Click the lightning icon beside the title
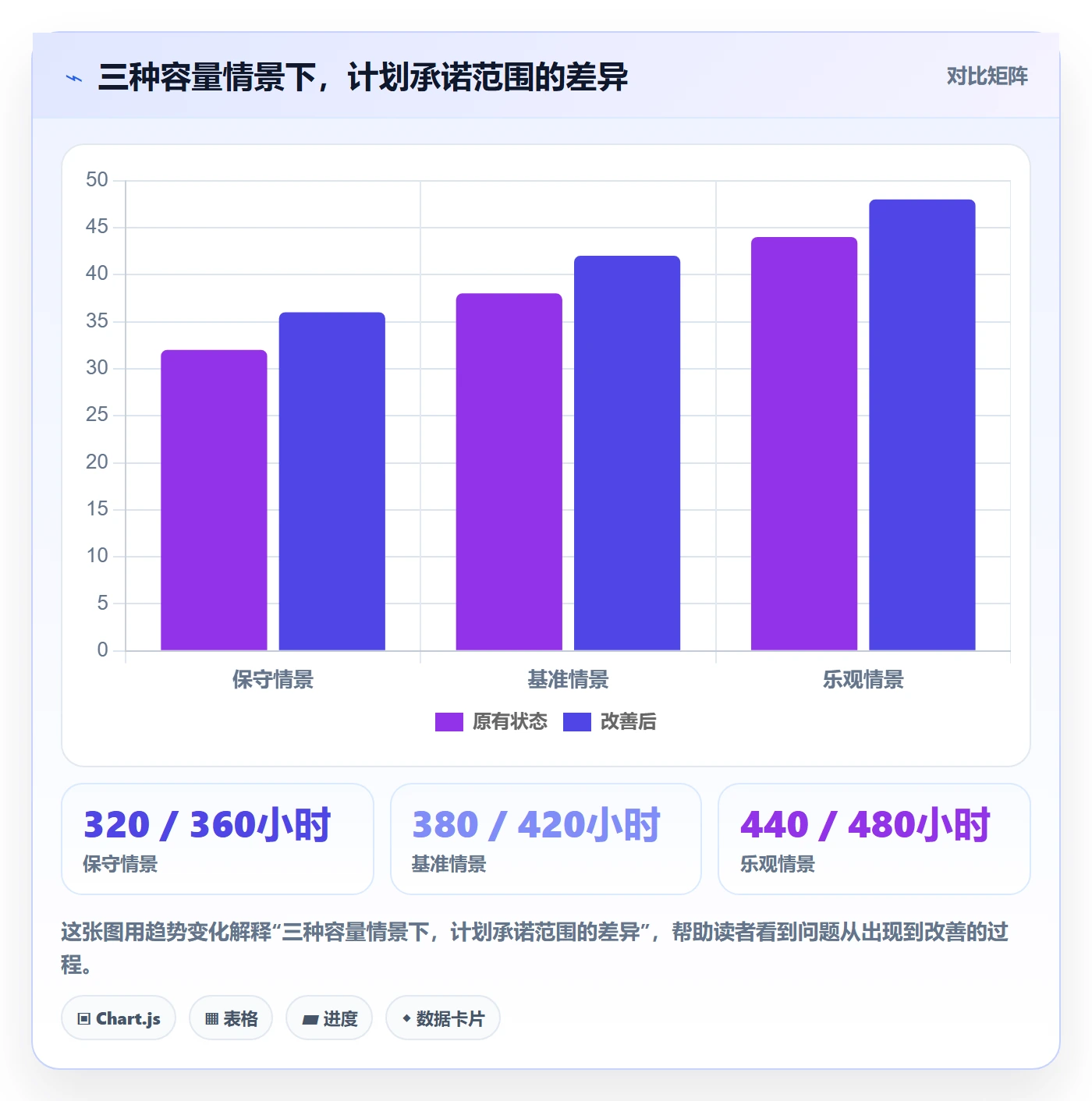 (74, 78)
